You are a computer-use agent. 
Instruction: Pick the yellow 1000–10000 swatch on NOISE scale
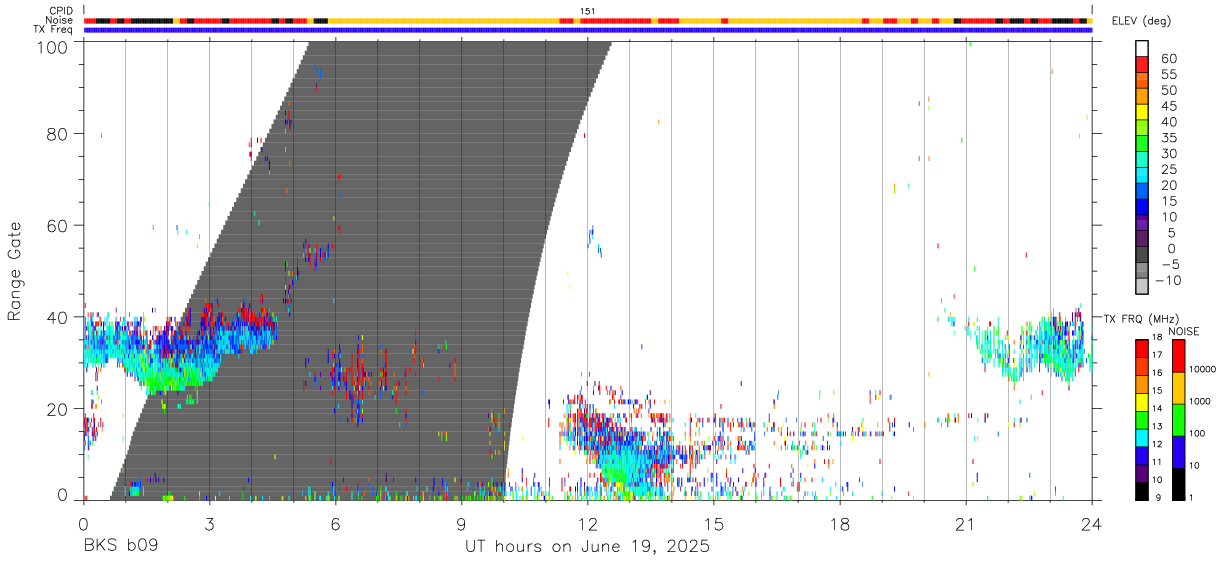point(1178,387)
